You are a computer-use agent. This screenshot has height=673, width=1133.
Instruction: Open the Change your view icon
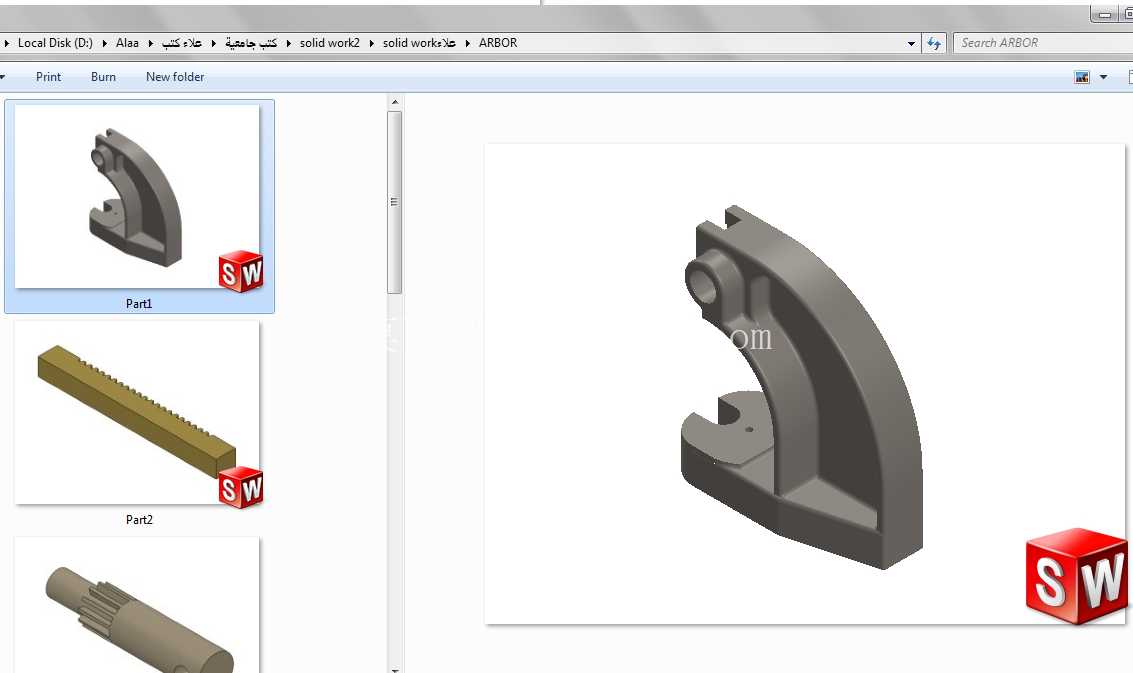(1082, 77)
